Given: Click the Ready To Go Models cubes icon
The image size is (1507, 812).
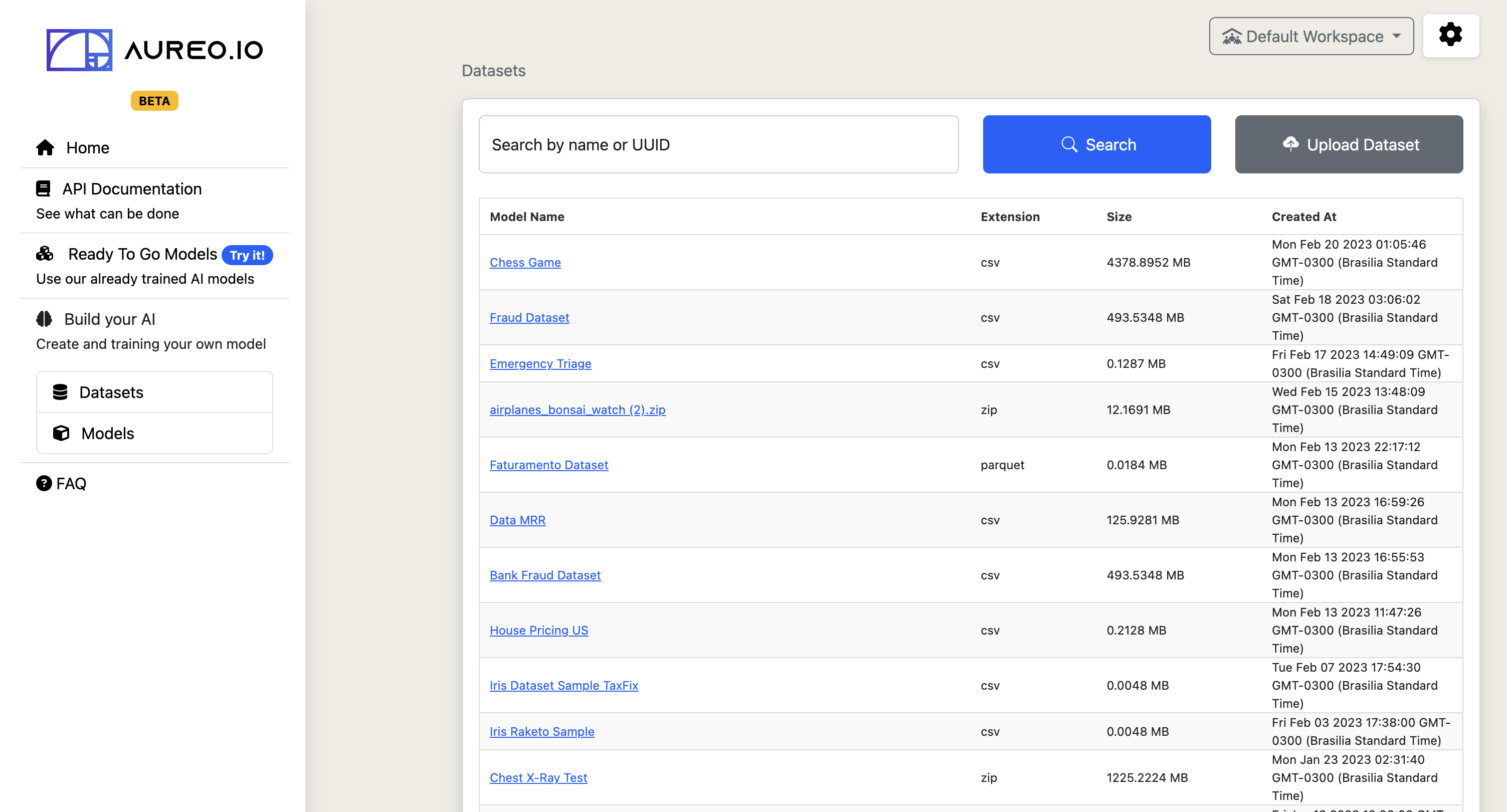Looking at the screenshot, I should [45, 254].
